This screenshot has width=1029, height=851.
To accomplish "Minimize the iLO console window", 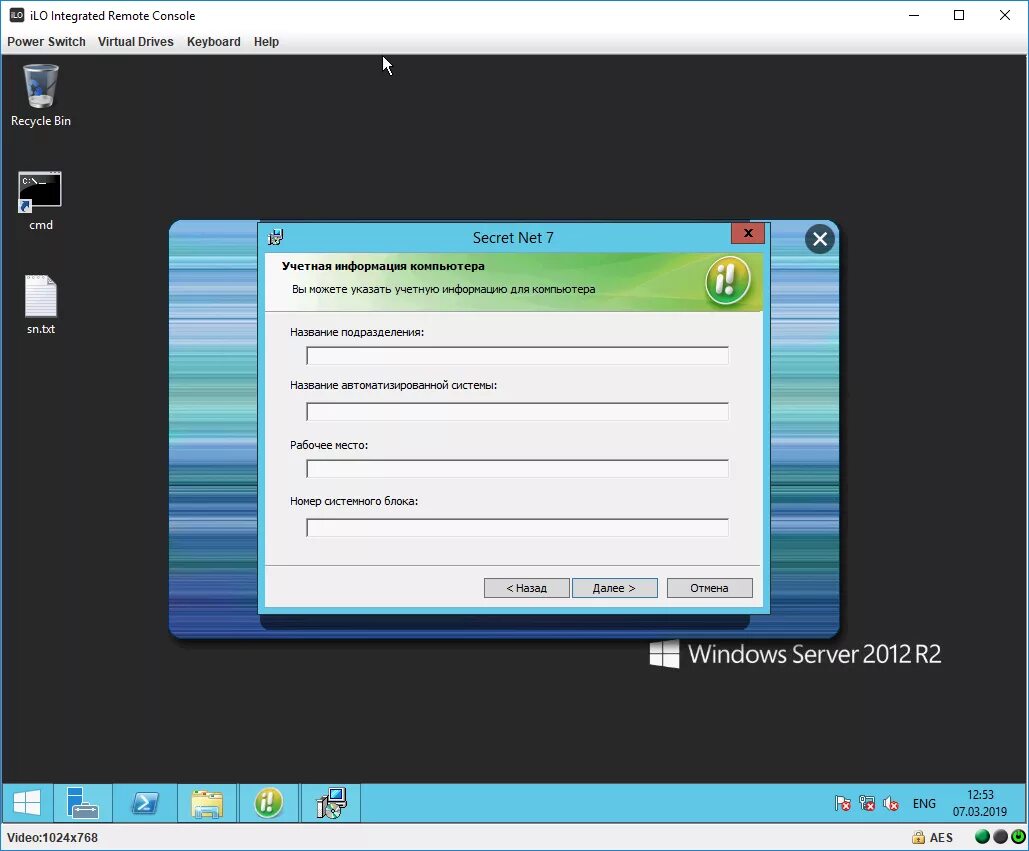I will point(914,15).
